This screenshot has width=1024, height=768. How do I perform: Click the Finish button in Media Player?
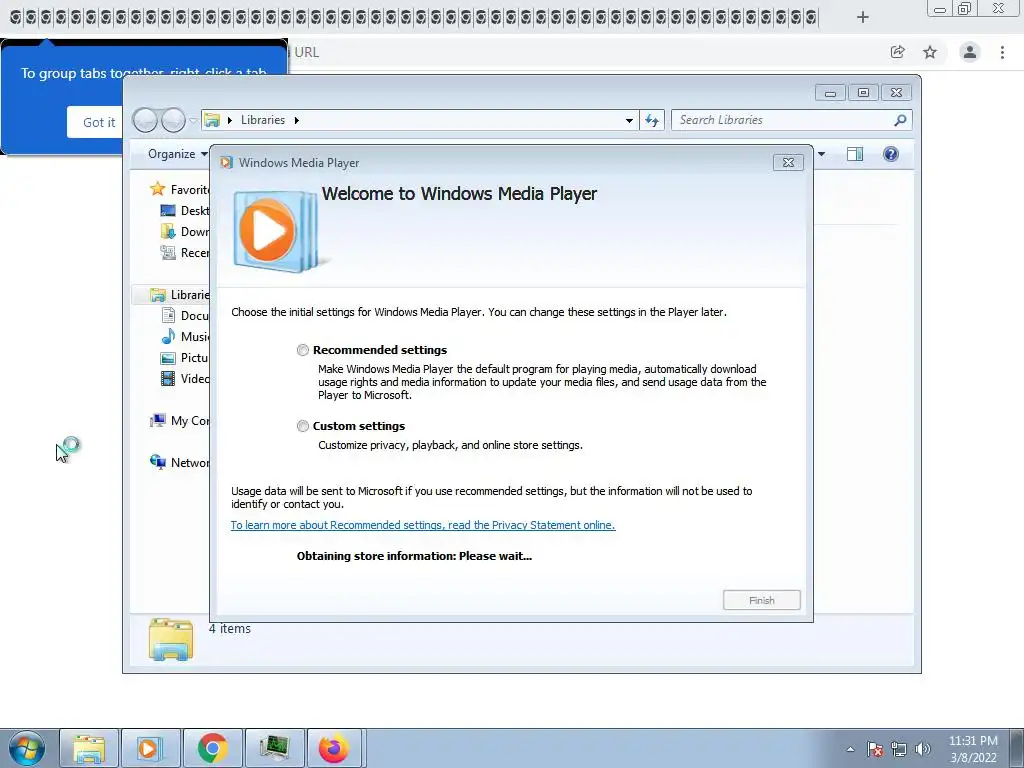(761, 600)
